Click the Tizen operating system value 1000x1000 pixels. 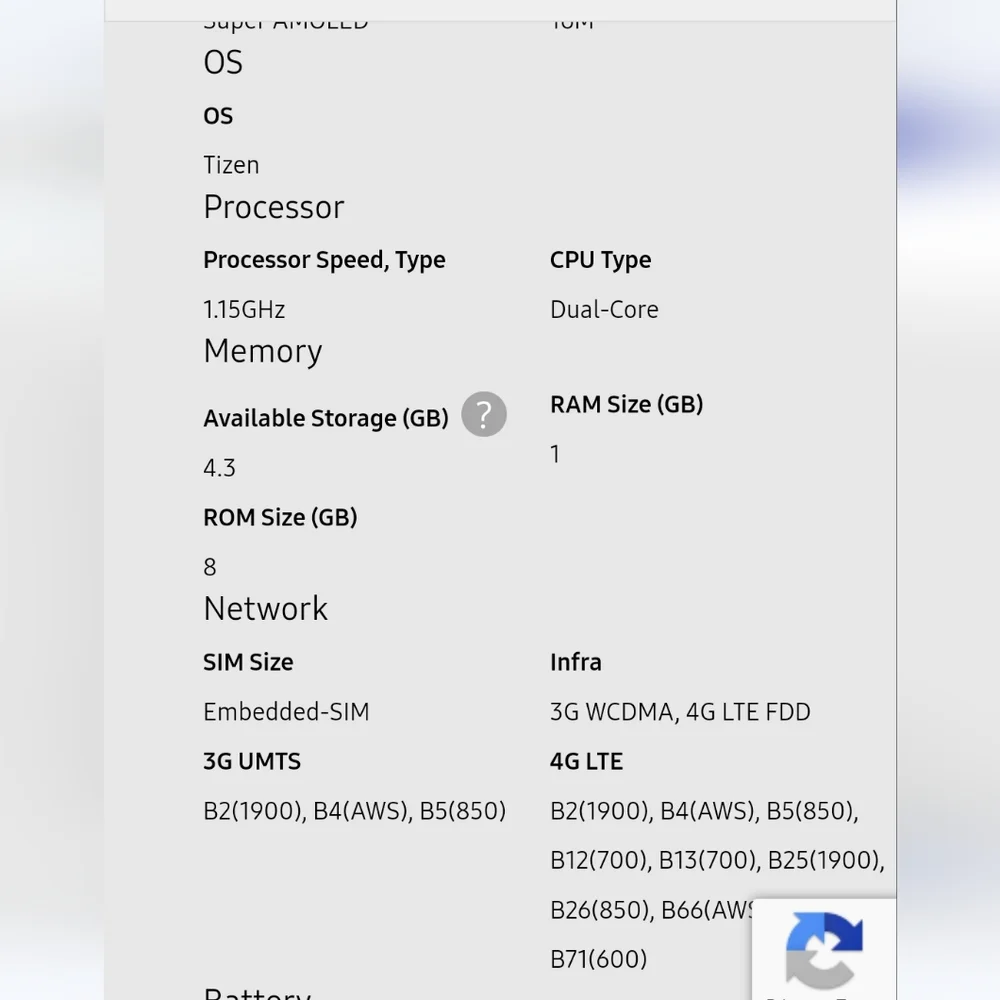[231, 165]
